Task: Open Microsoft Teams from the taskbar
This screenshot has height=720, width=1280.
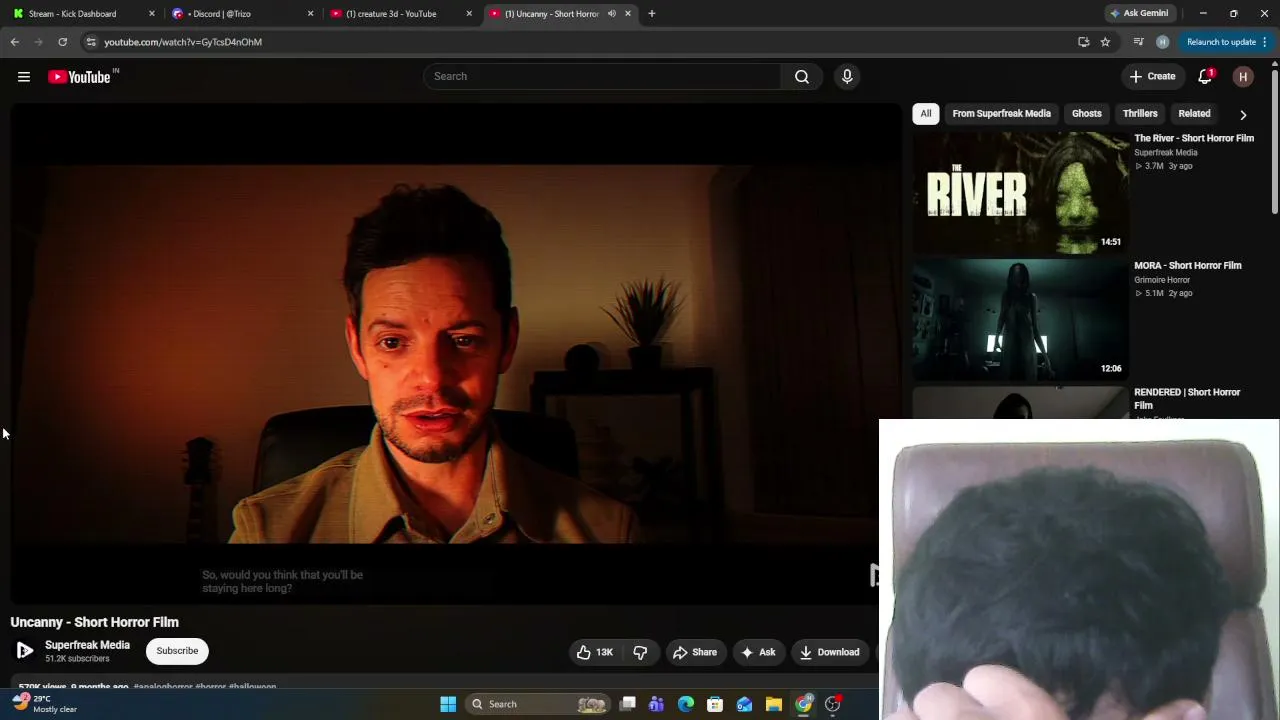Action: pos(657,704)
